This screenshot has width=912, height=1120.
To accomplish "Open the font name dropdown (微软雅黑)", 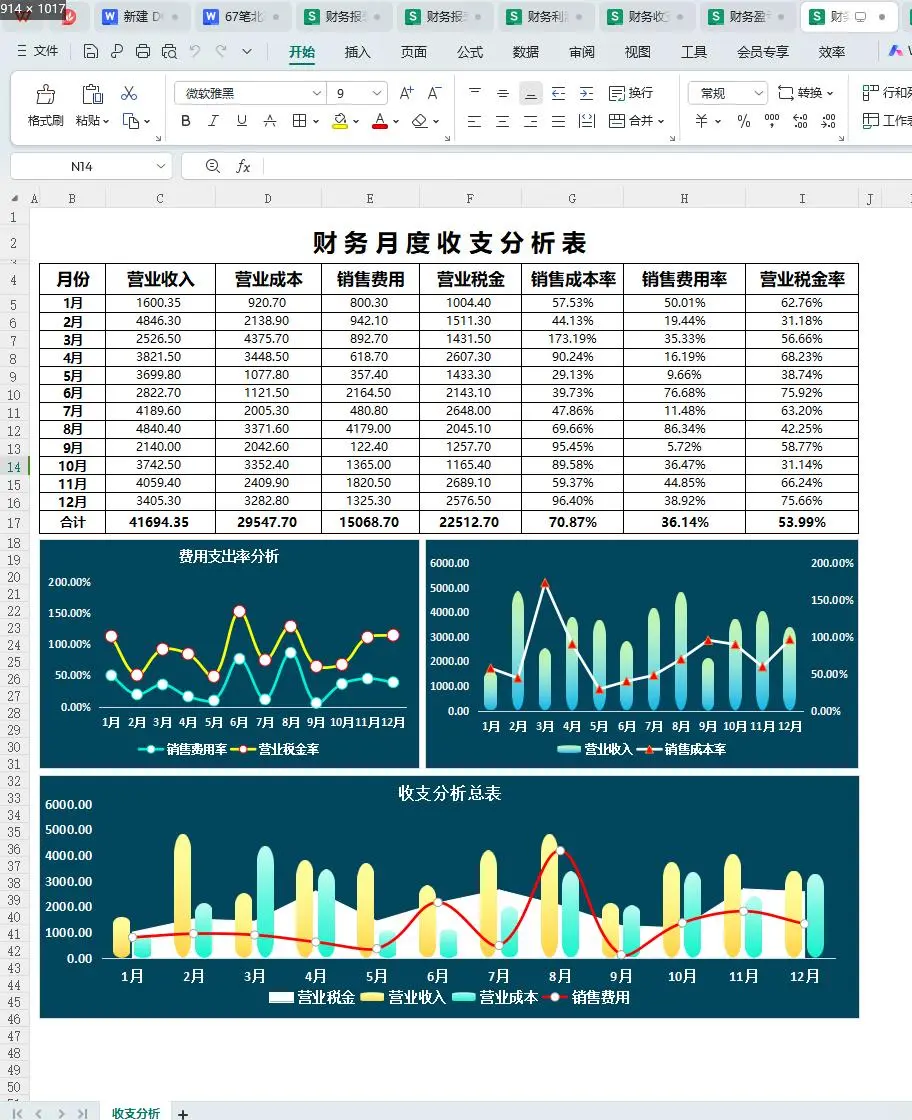I will (316, 94).
